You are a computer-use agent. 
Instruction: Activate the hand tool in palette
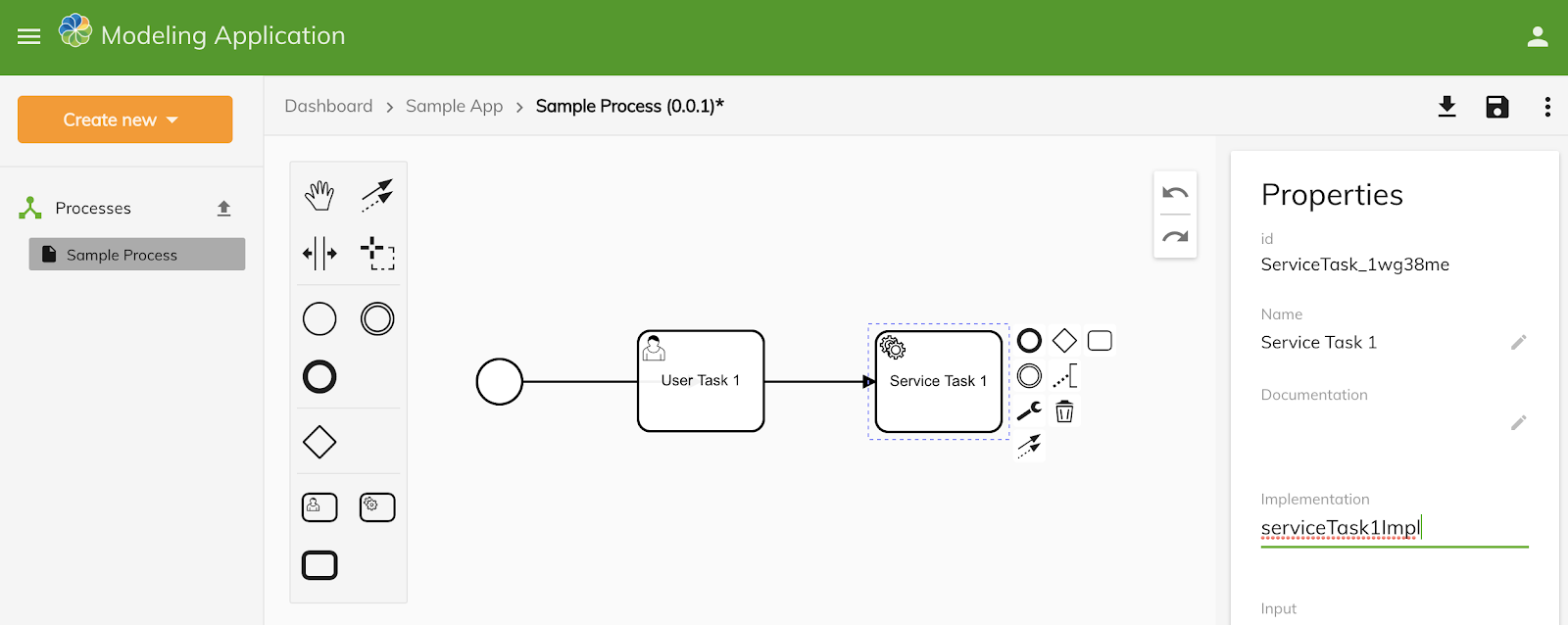pyautogui.click(x=319, y=196)
